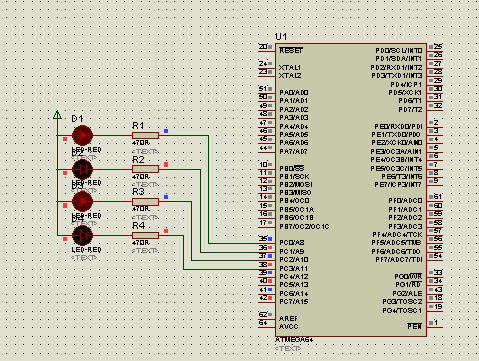
Task: Click resistor R1 body
Action: [x=145, y=135]
